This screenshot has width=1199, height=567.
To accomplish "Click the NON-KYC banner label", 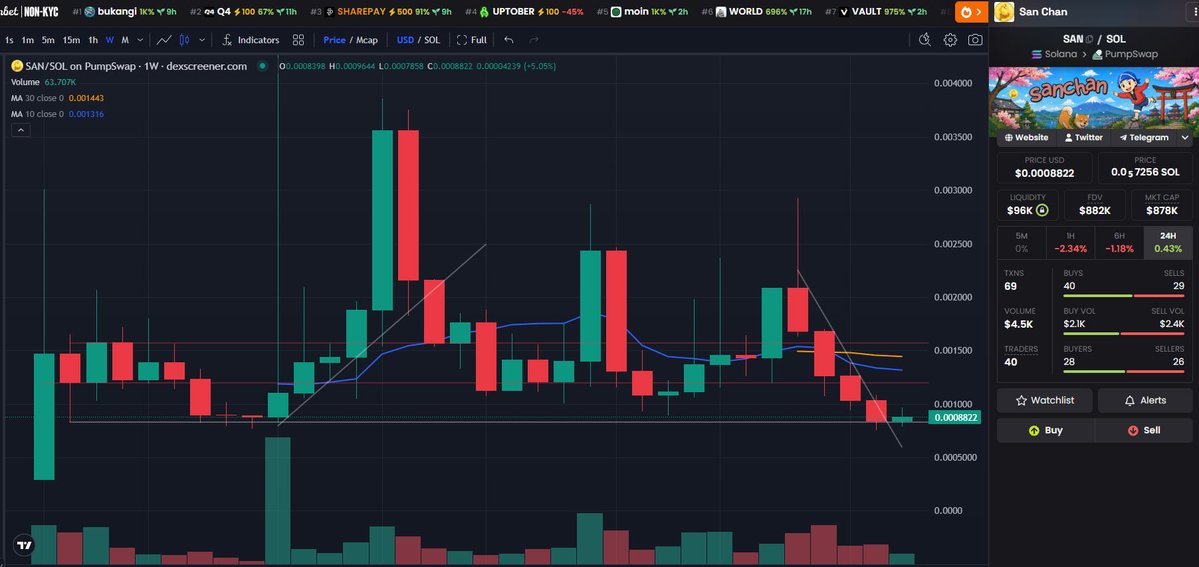I will pos(41,11).
